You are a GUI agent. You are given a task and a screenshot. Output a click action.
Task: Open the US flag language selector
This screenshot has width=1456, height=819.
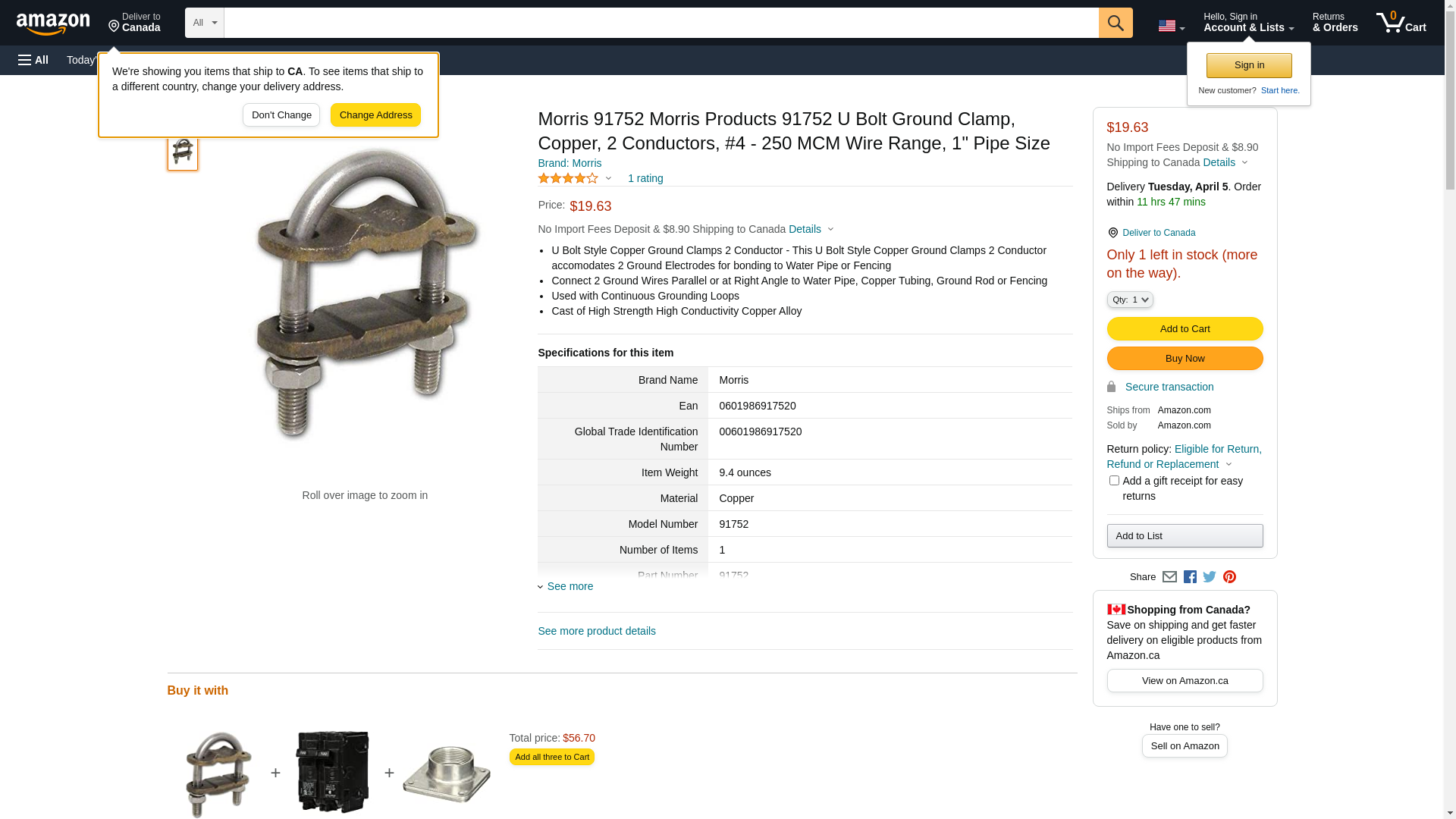click(1171, 26)
